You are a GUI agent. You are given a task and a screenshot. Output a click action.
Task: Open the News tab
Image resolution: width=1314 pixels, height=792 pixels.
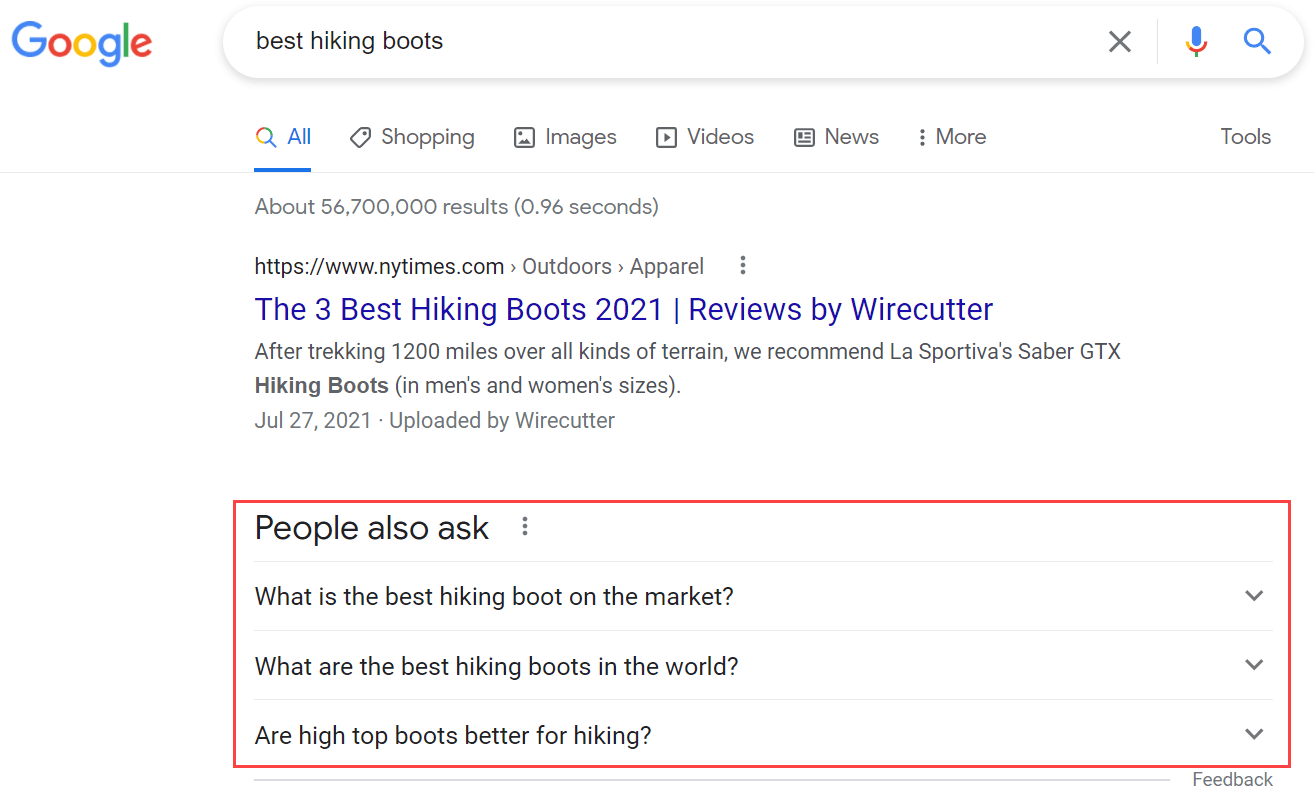pos(836,137)
